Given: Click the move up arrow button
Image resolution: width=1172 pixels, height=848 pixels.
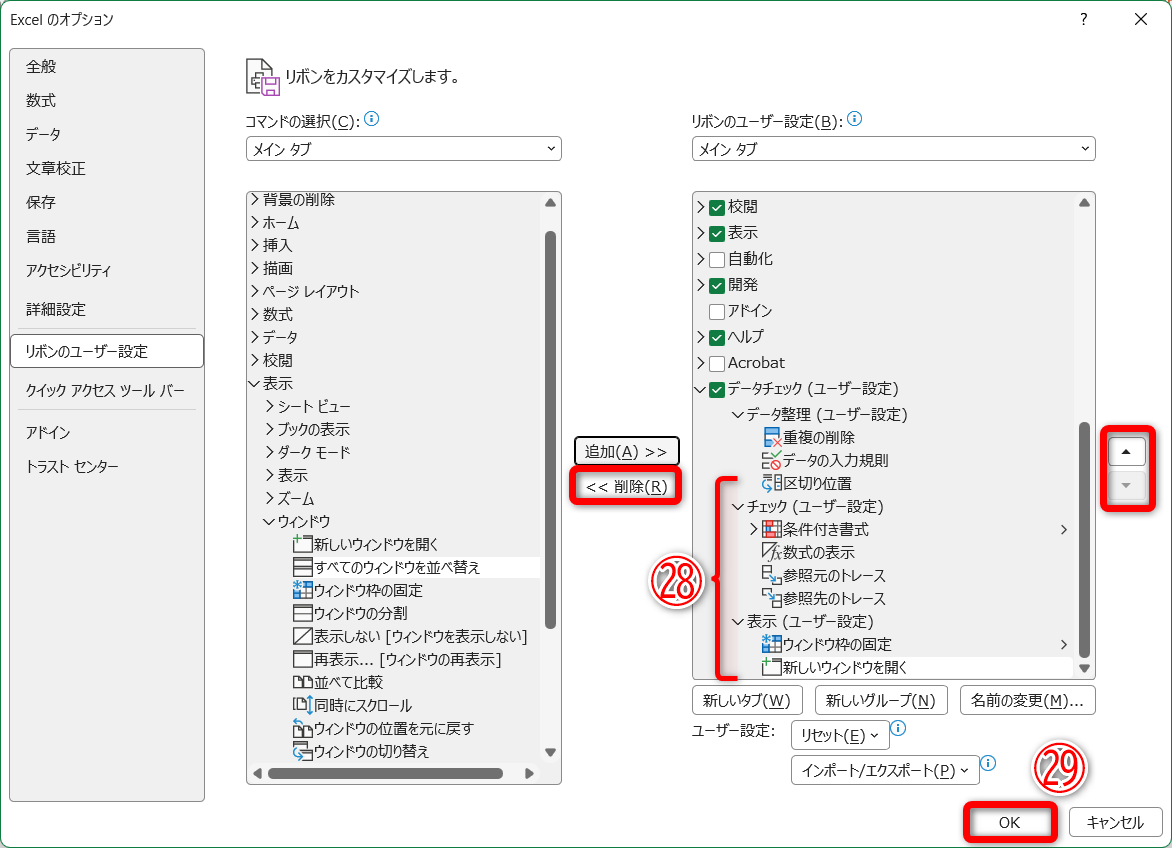Looking at the screenshot, I should point(1126,451).
